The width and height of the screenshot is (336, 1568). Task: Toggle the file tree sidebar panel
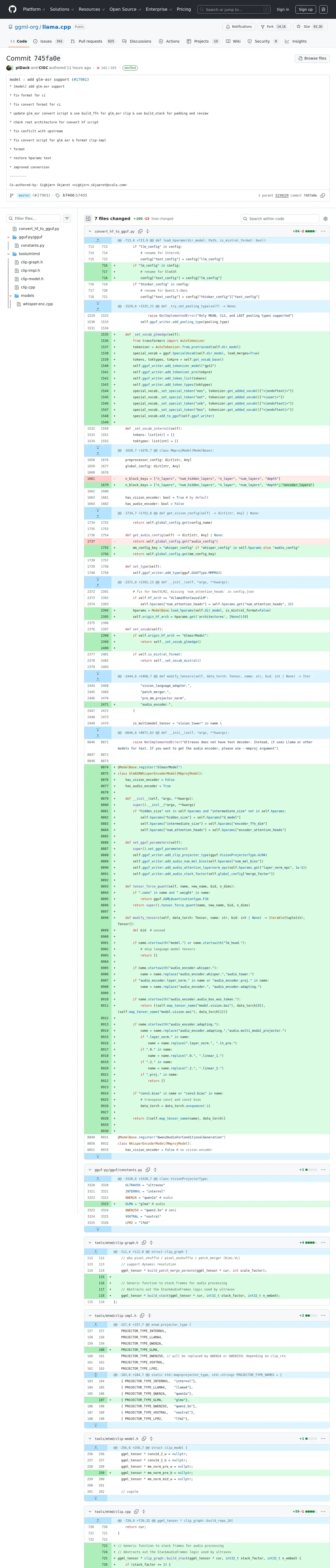88,218
